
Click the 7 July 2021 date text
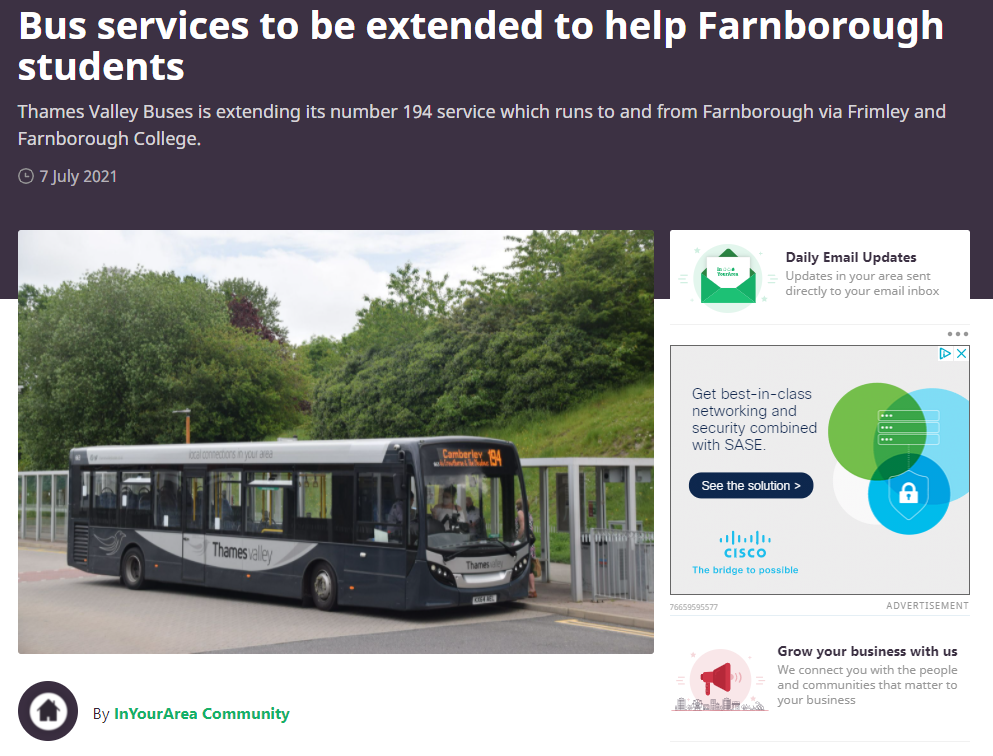click(x=78, y=177)
